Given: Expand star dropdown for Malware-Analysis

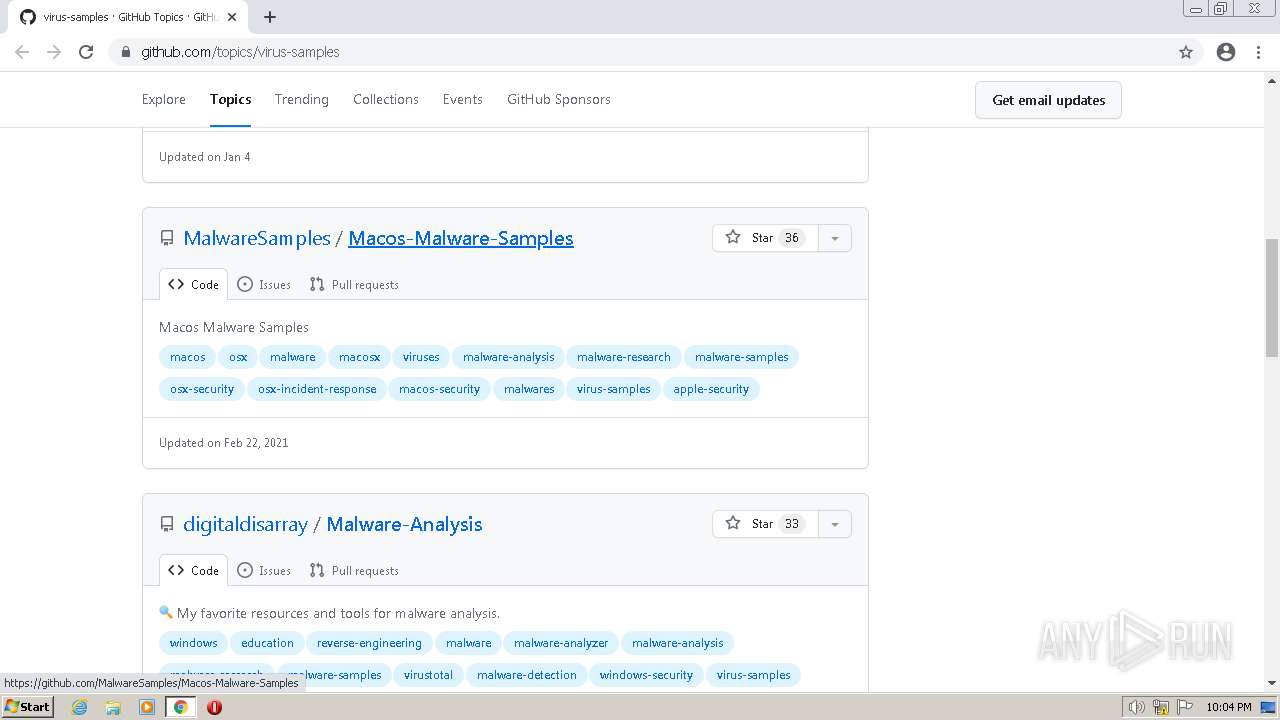Looking at the screenshot, I should (835, 524).
